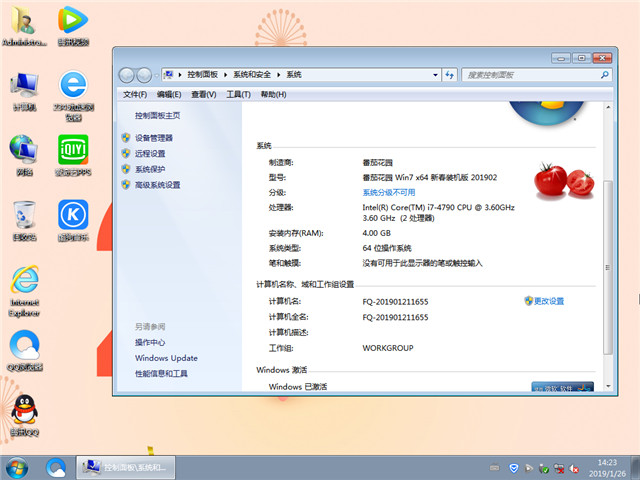Click the scroll up arrow
The image size is (640, 480).
[x=608, y=107]
